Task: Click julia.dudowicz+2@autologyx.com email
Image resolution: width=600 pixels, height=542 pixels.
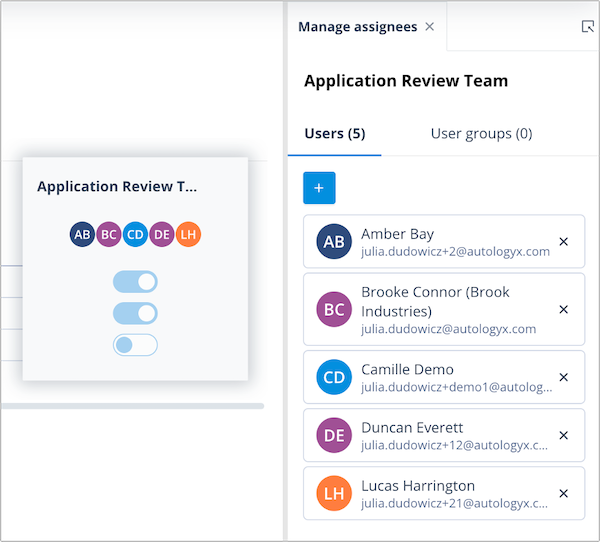Action: [x=455, y=251]
